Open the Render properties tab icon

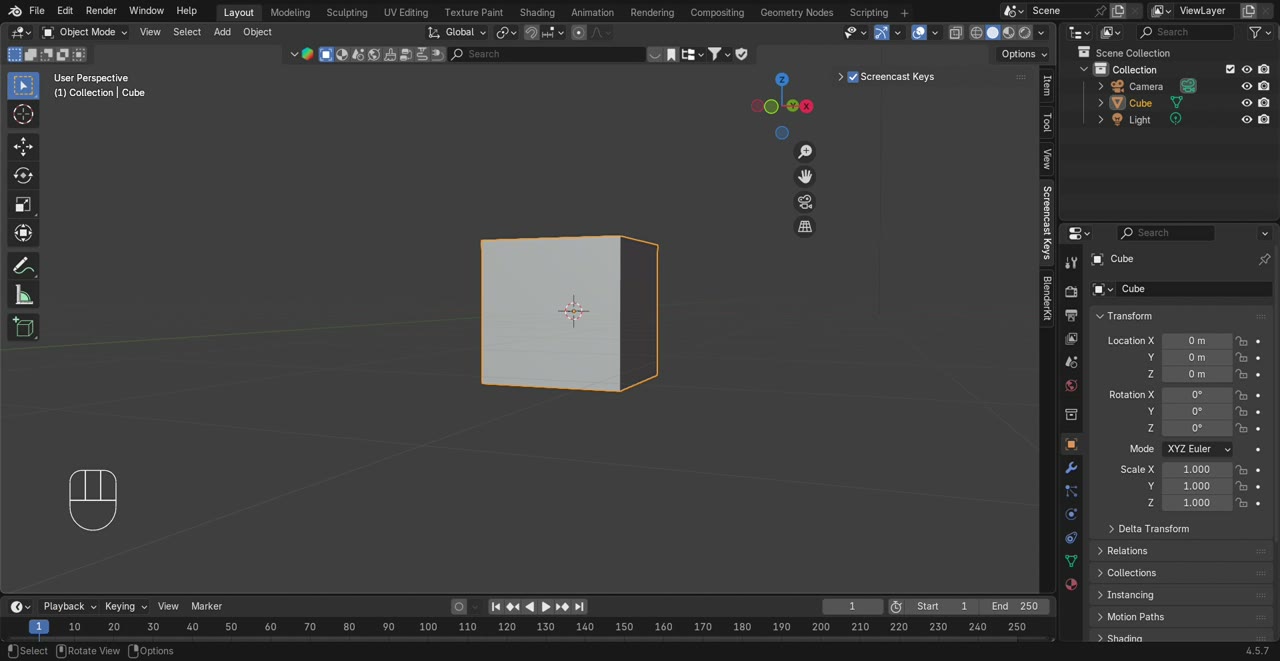coord(1071,291)
